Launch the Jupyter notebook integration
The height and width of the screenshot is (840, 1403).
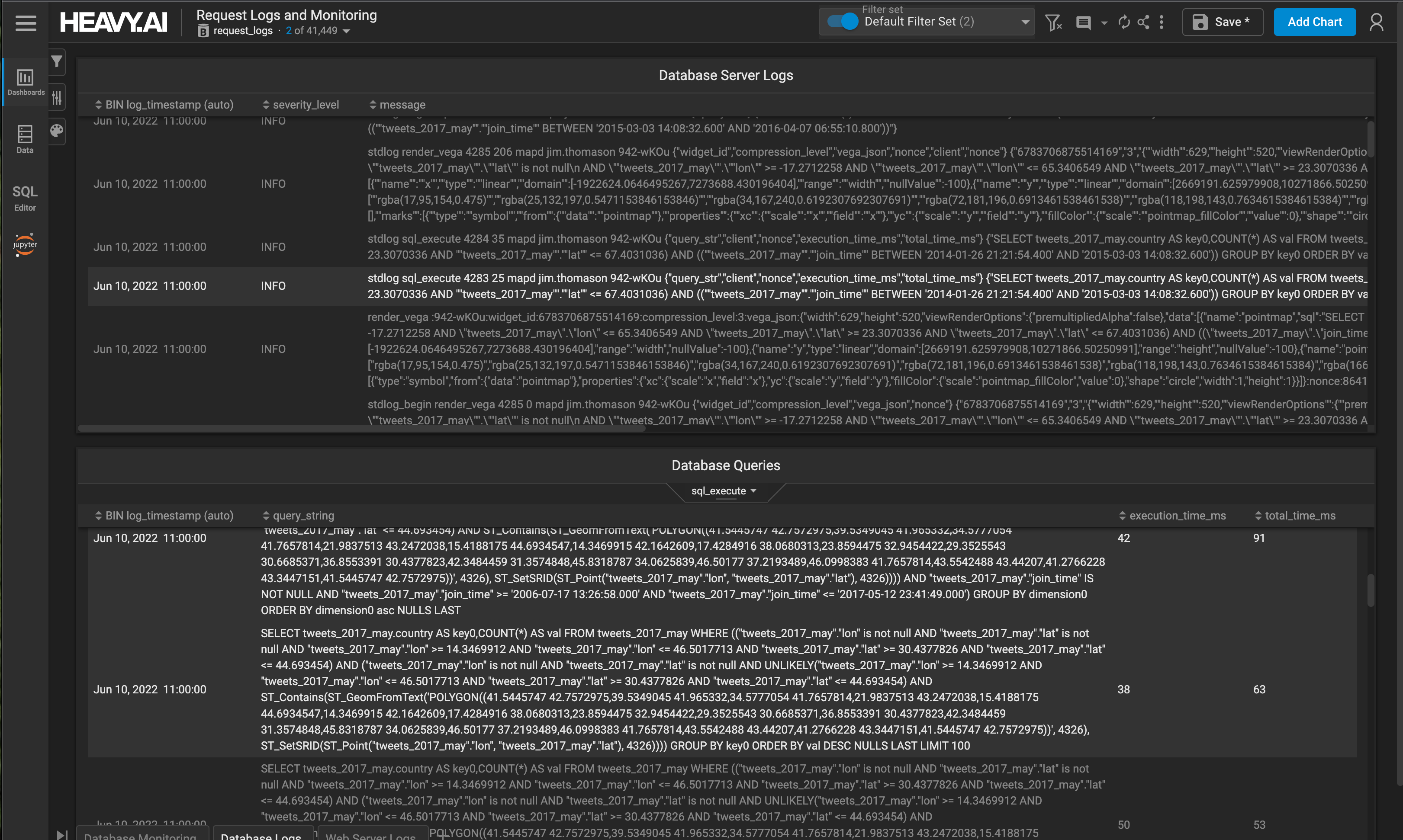tap(25, 244)
